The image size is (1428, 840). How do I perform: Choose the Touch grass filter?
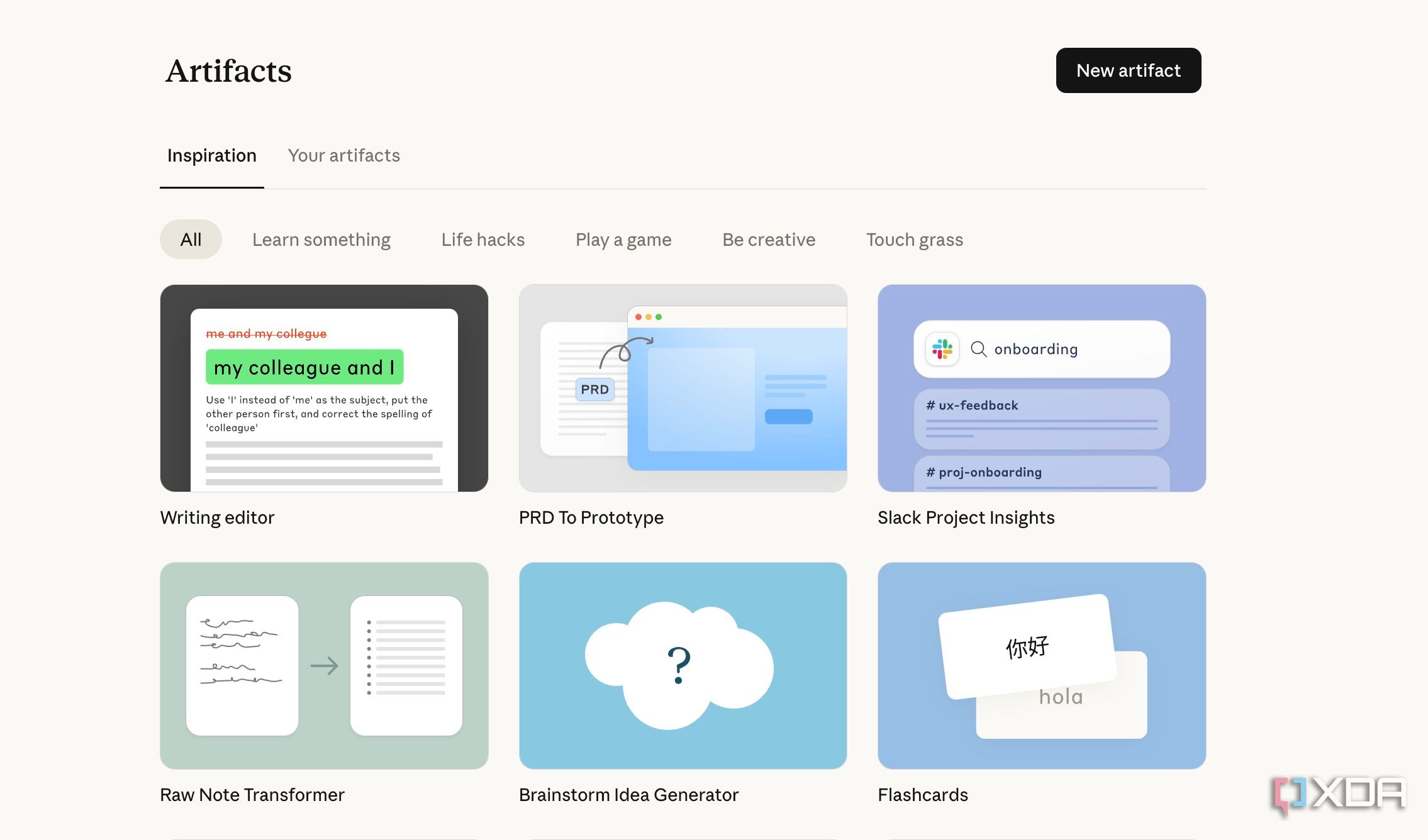pos(915,240)
